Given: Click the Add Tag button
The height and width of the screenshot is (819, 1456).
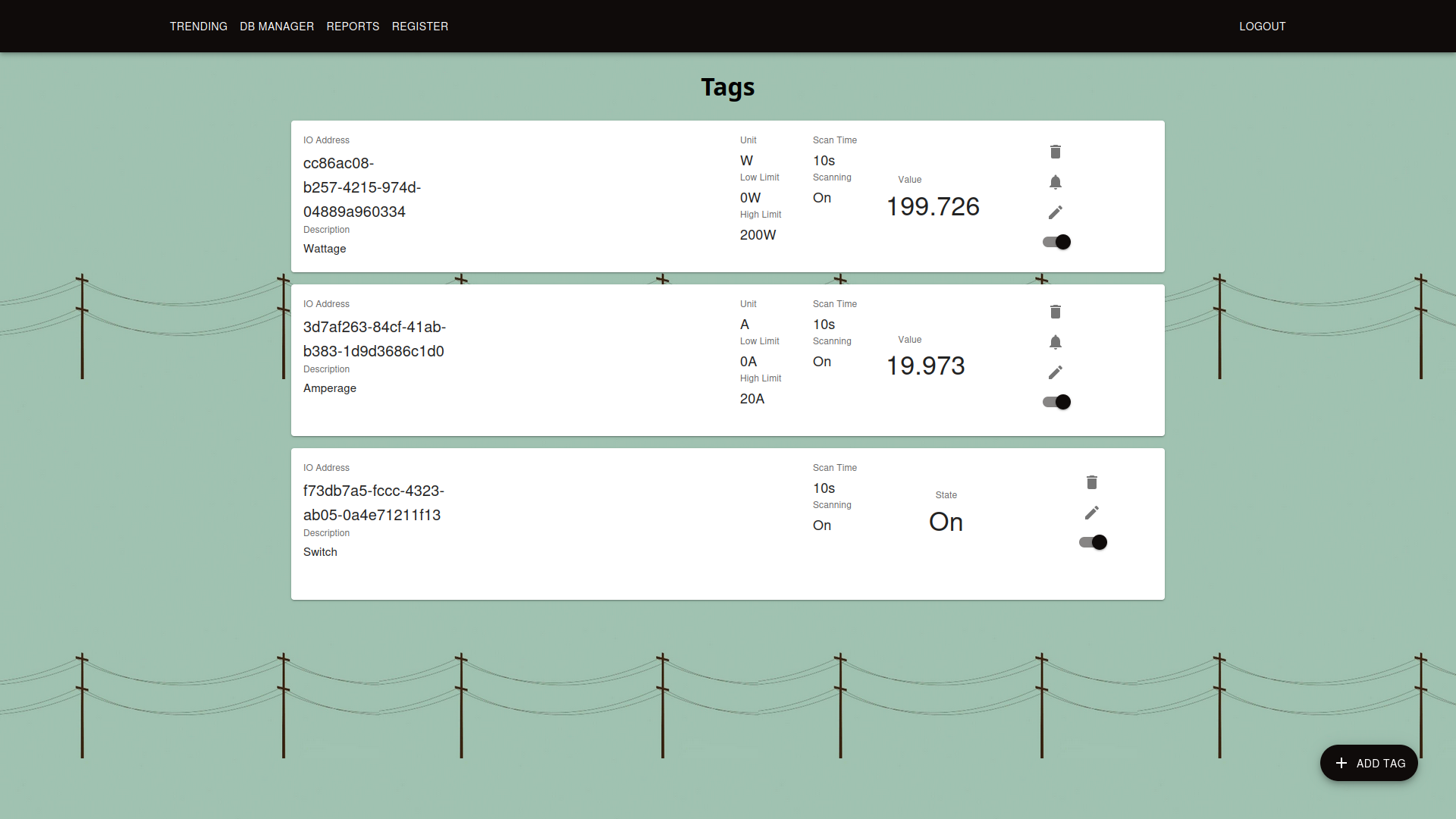Looking at the screenshot, I should pos(1369,763).
